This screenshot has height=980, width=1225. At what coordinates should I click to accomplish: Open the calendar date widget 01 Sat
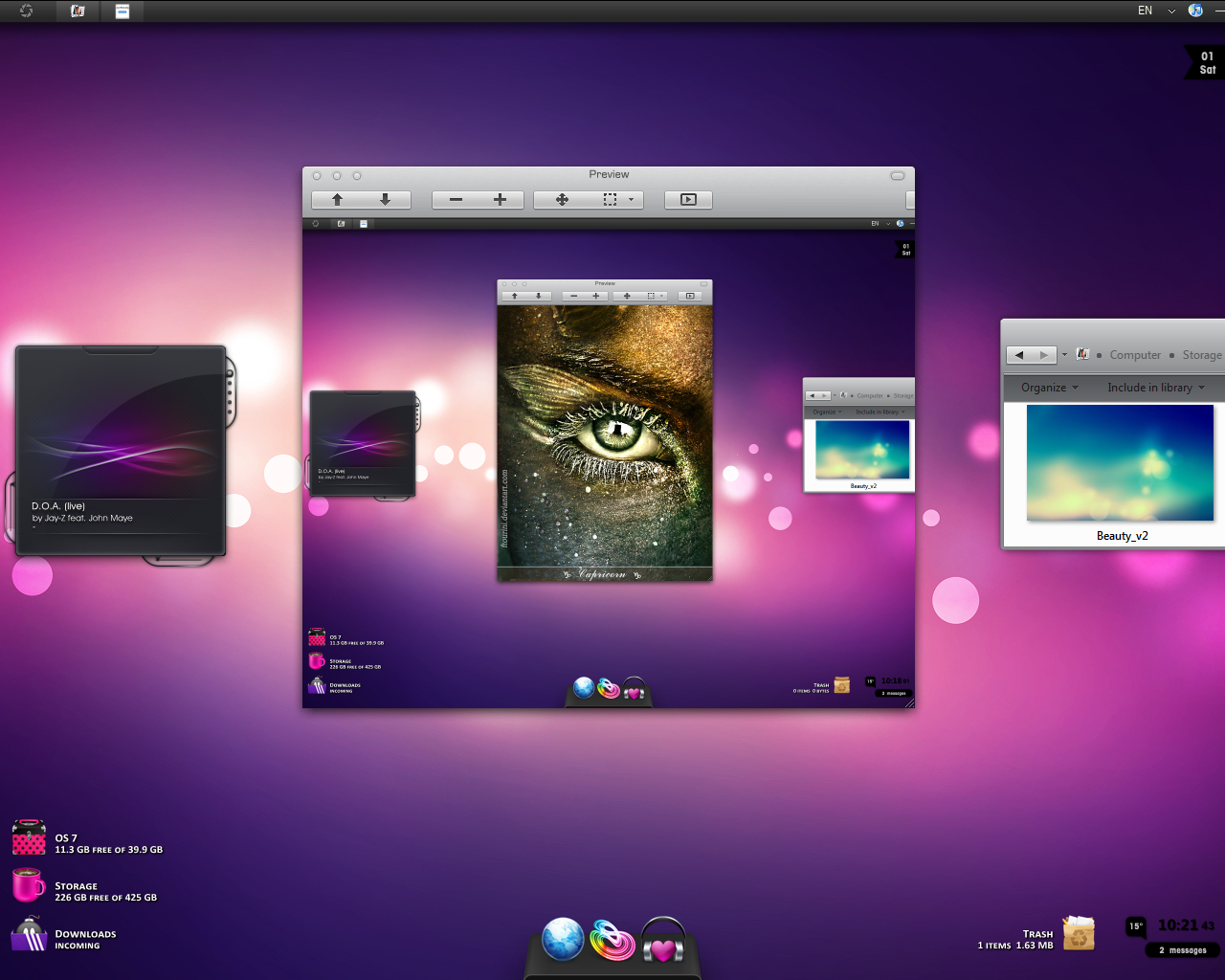point(1204,62)
